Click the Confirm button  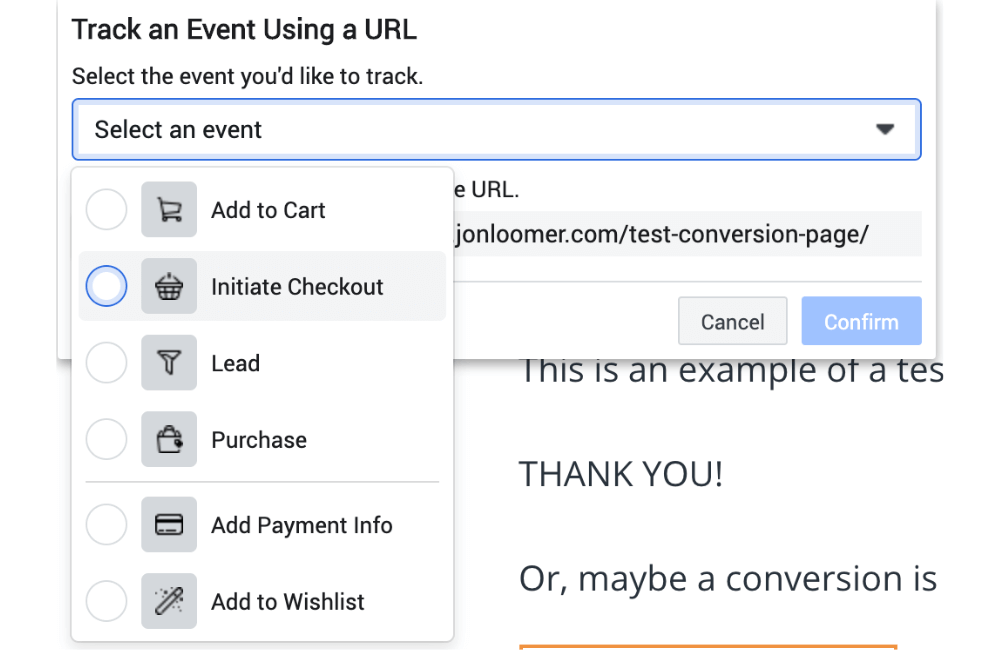861,320
